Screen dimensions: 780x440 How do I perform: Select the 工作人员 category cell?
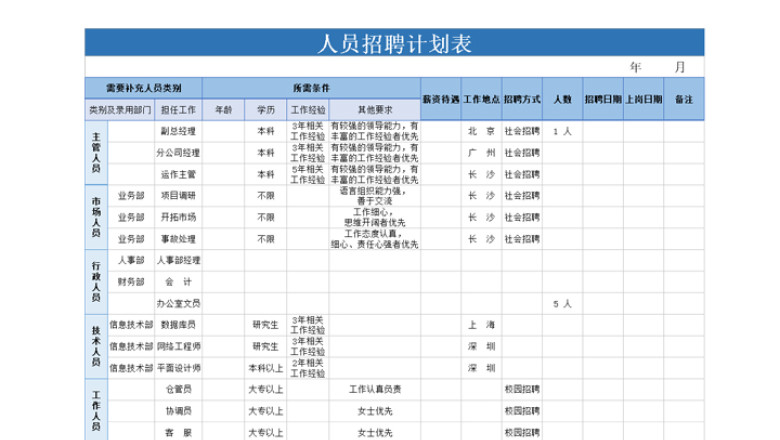(96, 410)
